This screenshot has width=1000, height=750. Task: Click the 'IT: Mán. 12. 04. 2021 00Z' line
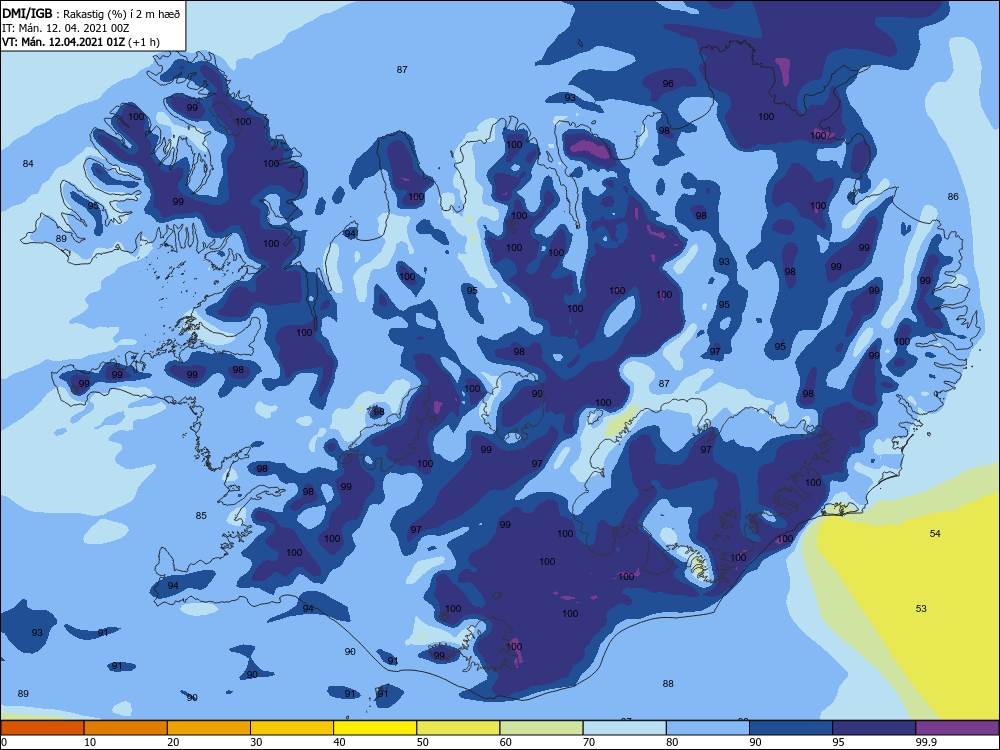(x=66, y=28)
